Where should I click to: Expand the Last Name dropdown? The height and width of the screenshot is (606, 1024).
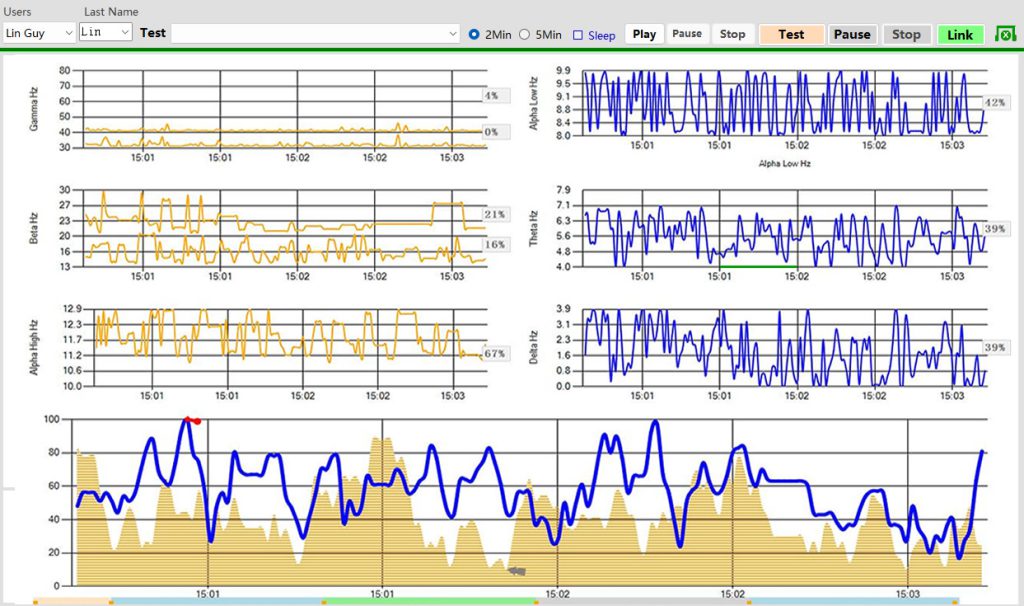106,33
